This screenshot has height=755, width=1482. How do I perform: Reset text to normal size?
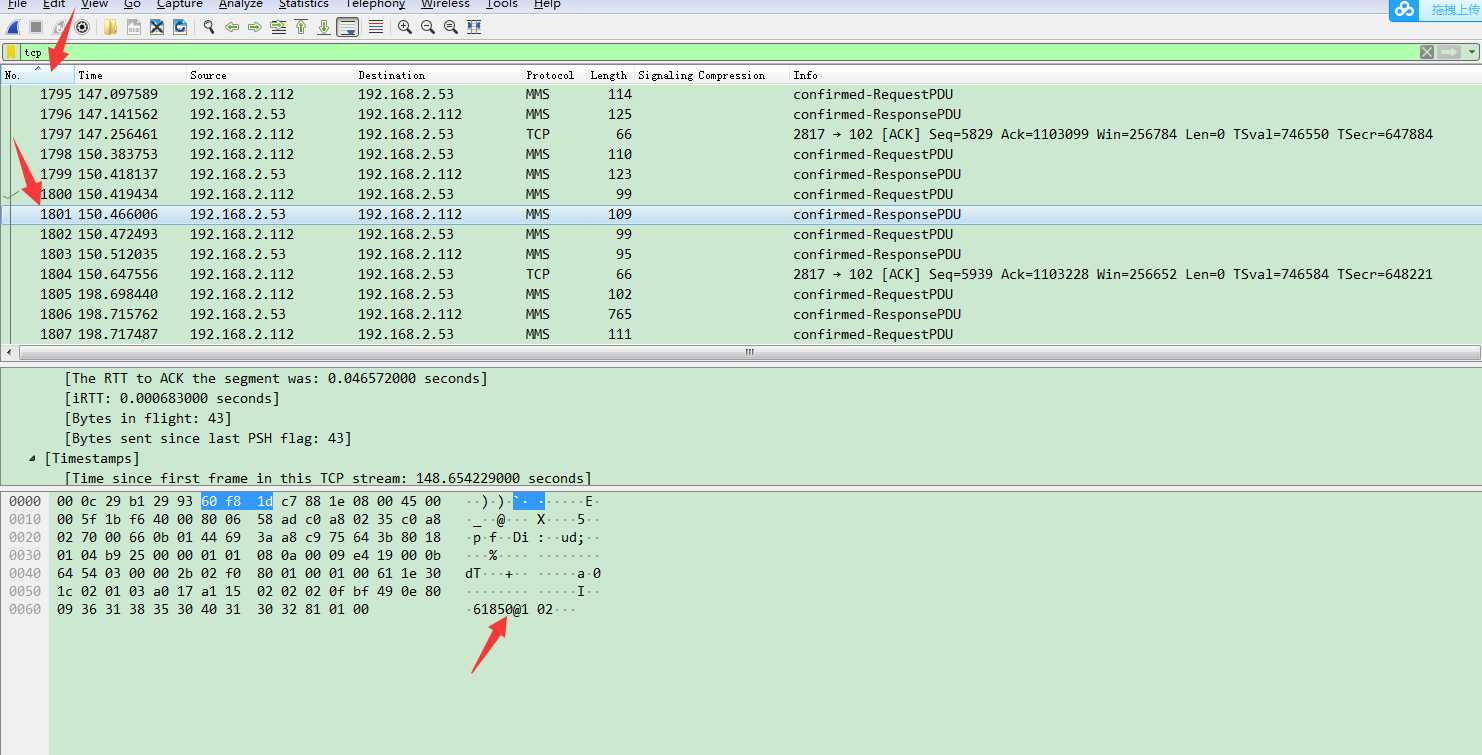tap(450, 27)
